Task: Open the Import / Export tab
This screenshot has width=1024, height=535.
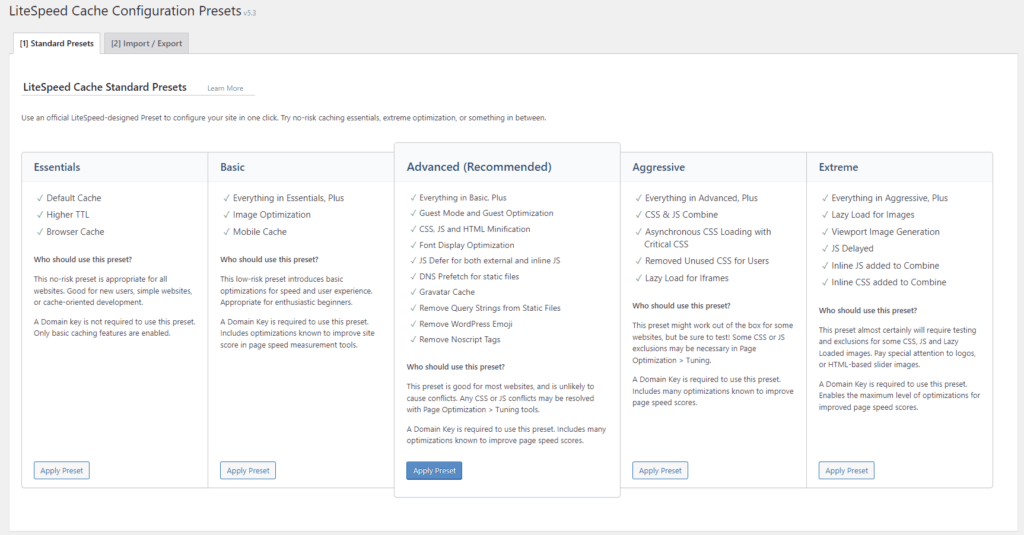Action: pos(146,44)
